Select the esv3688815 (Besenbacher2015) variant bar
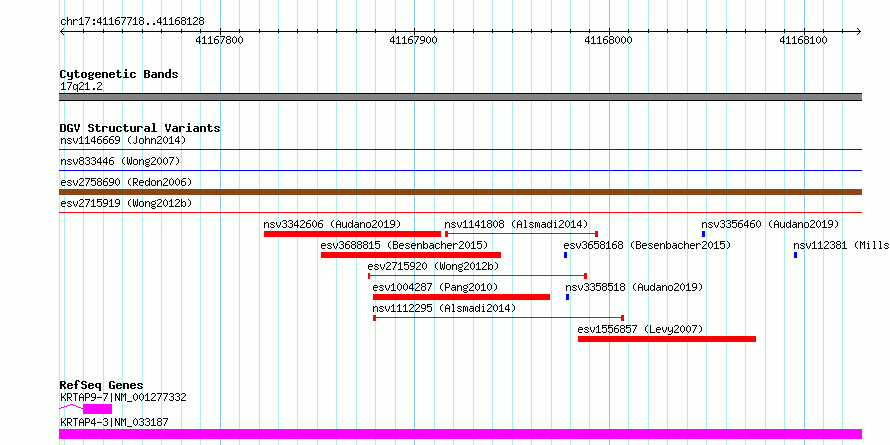Screen dimensions: 890x445 click(x=410, y=255)
